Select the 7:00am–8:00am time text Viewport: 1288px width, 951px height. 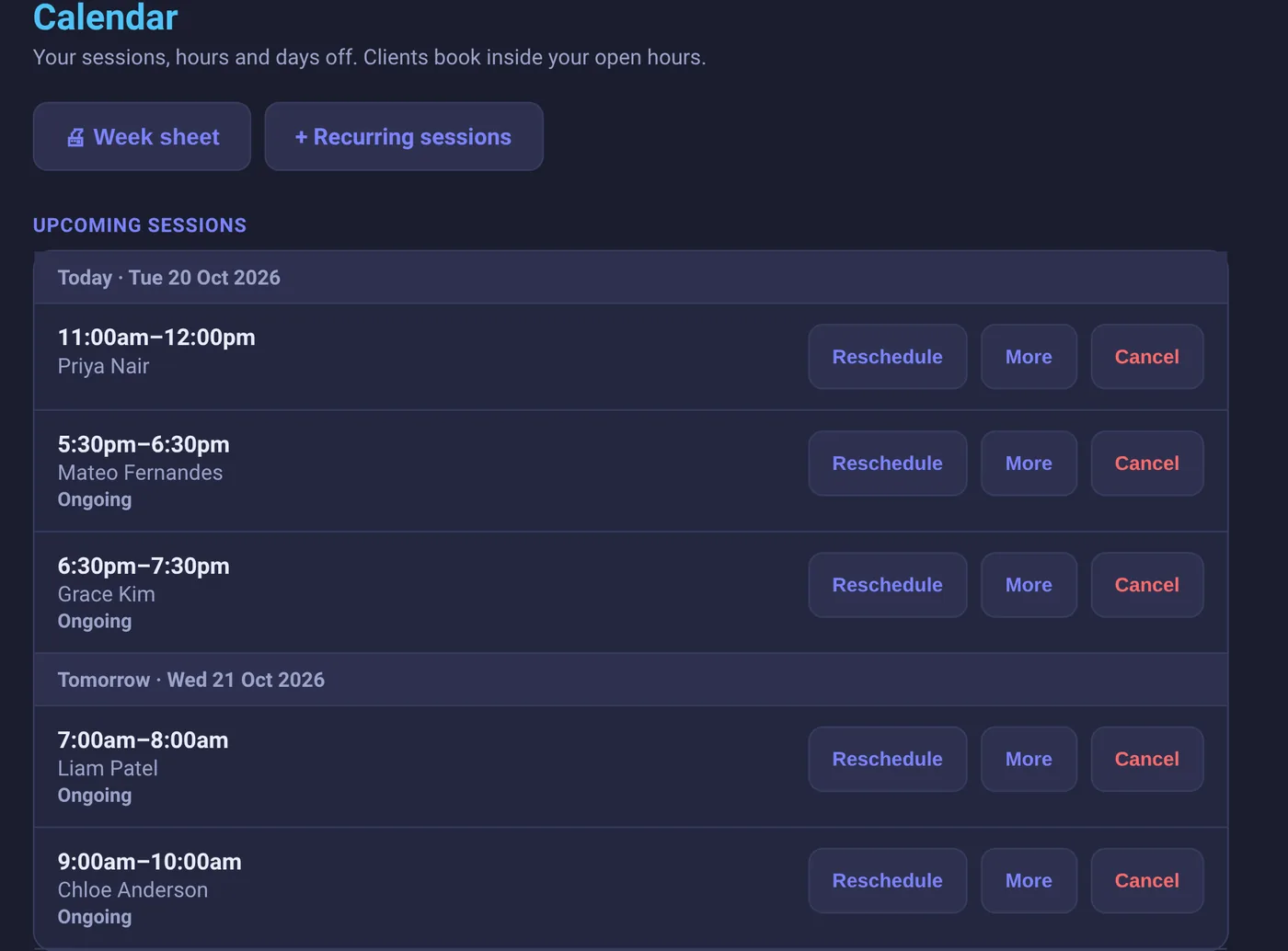143,740
